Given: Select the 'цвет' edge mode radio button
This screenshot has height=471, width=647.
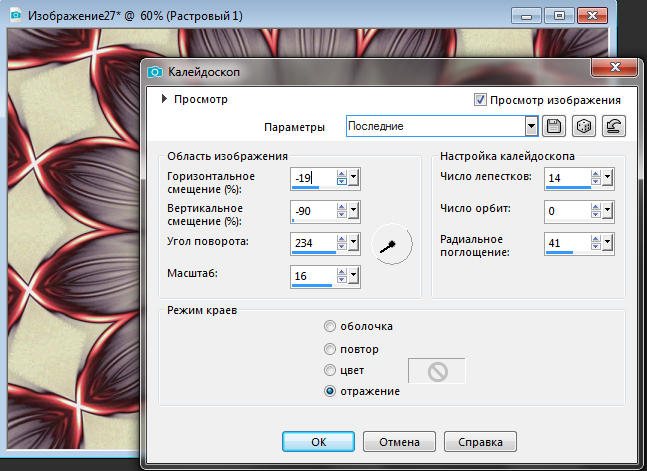Looking at the screenshot, I should (330, 370).
